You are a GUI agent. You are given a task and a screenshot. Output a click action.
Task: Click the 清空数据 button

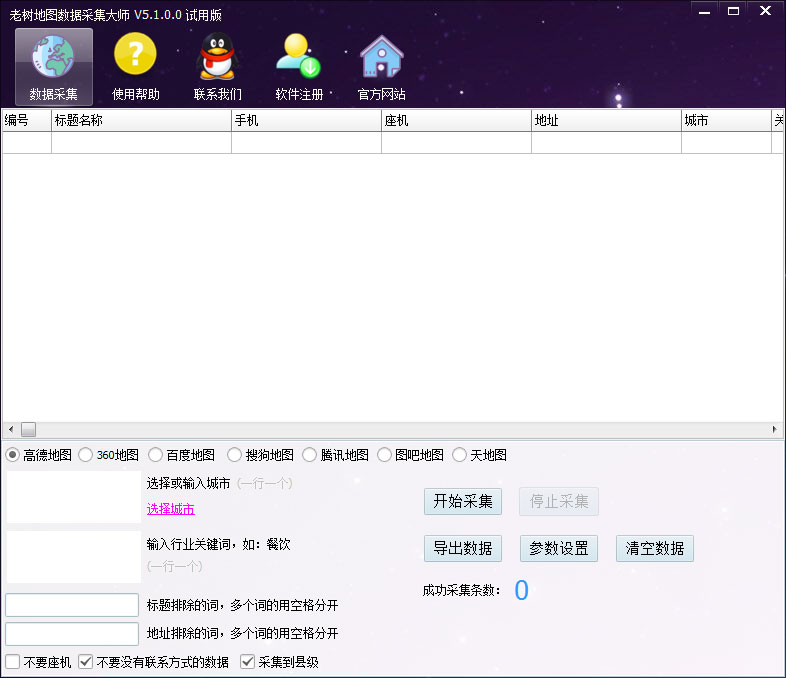pos(655,548)
